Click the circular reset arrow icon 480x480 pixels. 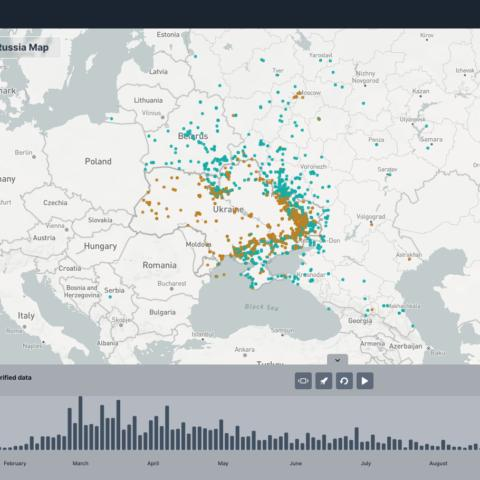[x=344, y=381]
